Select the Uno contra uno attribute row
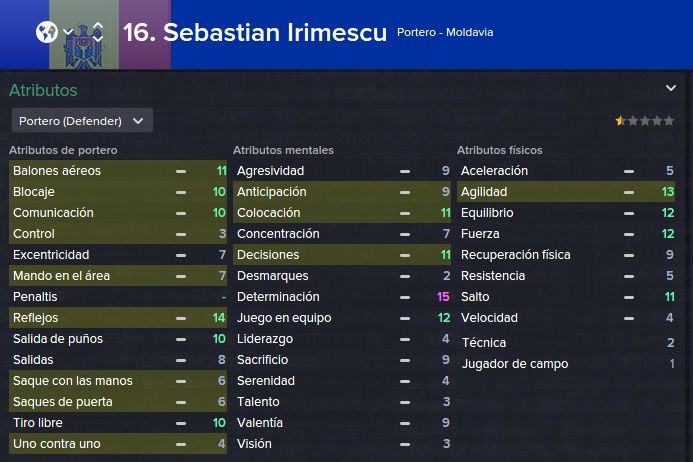693x462 pixels. coord(118,443)
